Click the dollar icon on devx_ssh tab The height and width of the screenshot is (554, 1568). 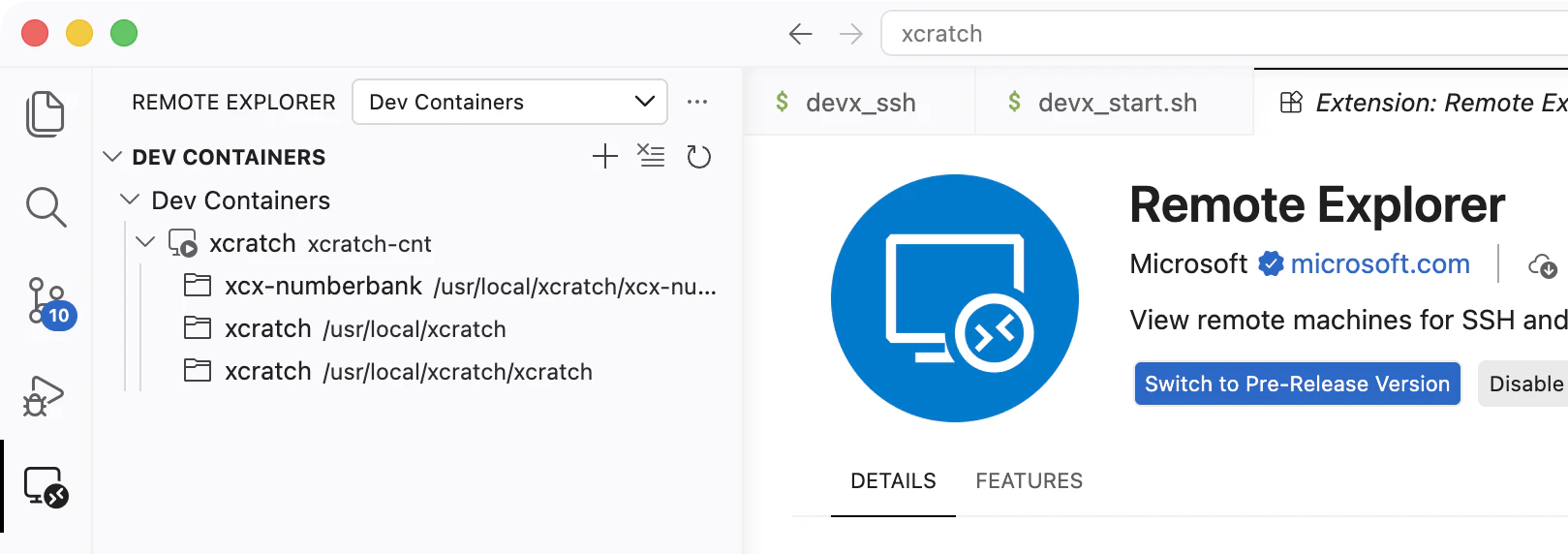[783, 102]
